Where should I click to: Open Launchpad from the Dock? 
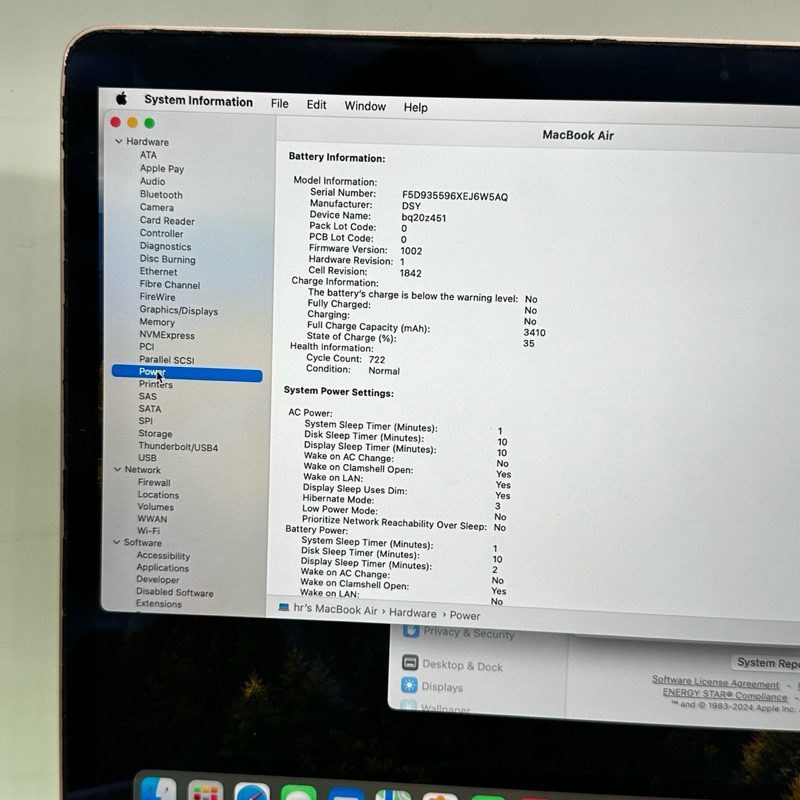tap(206, 791)
